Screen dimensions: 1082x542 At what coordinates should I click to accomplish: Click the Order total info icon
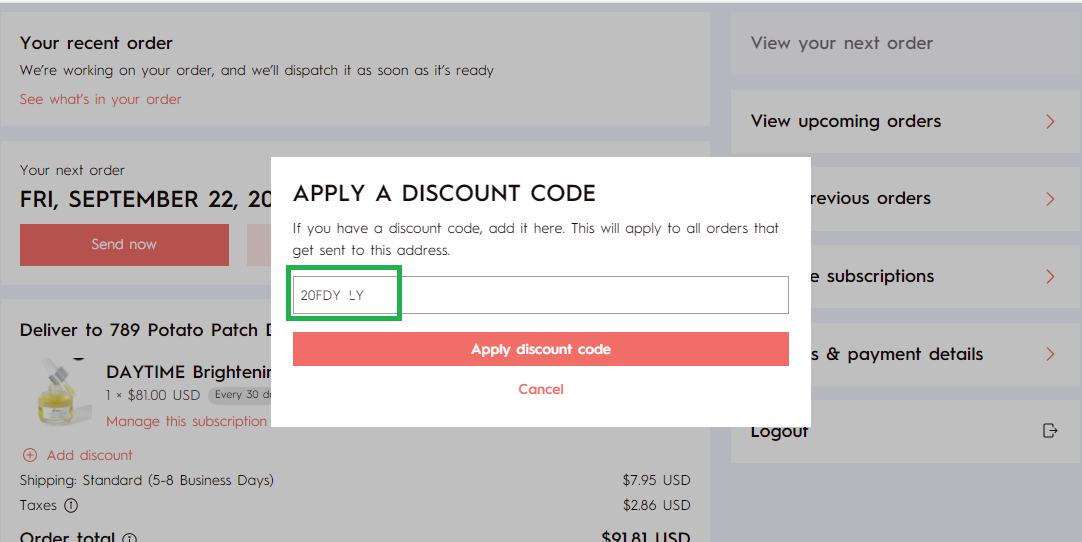click(x=130, y=538)
